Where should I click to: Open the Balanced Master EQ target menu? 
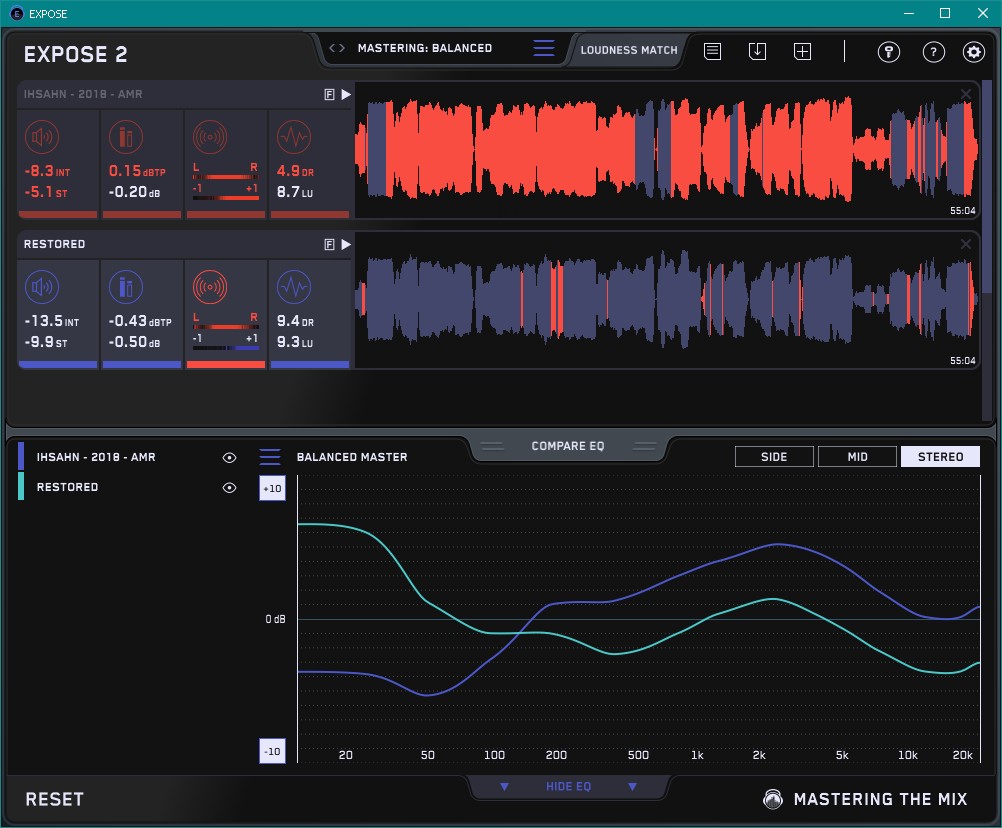[x=270, y=457]
